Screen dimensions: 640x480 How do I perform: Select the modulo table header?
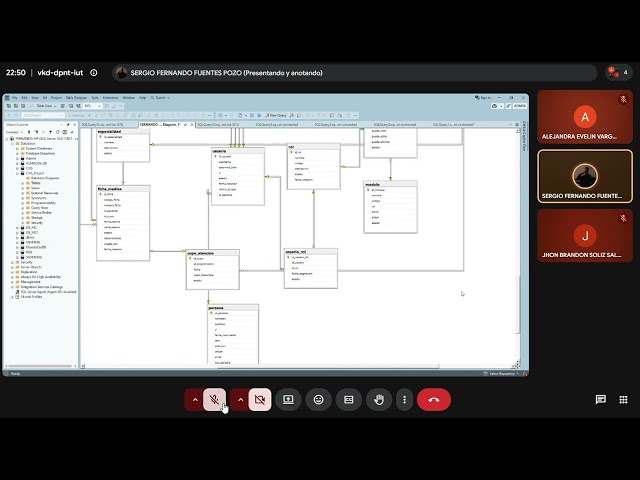pyautogui.click(x=390, y=184)
